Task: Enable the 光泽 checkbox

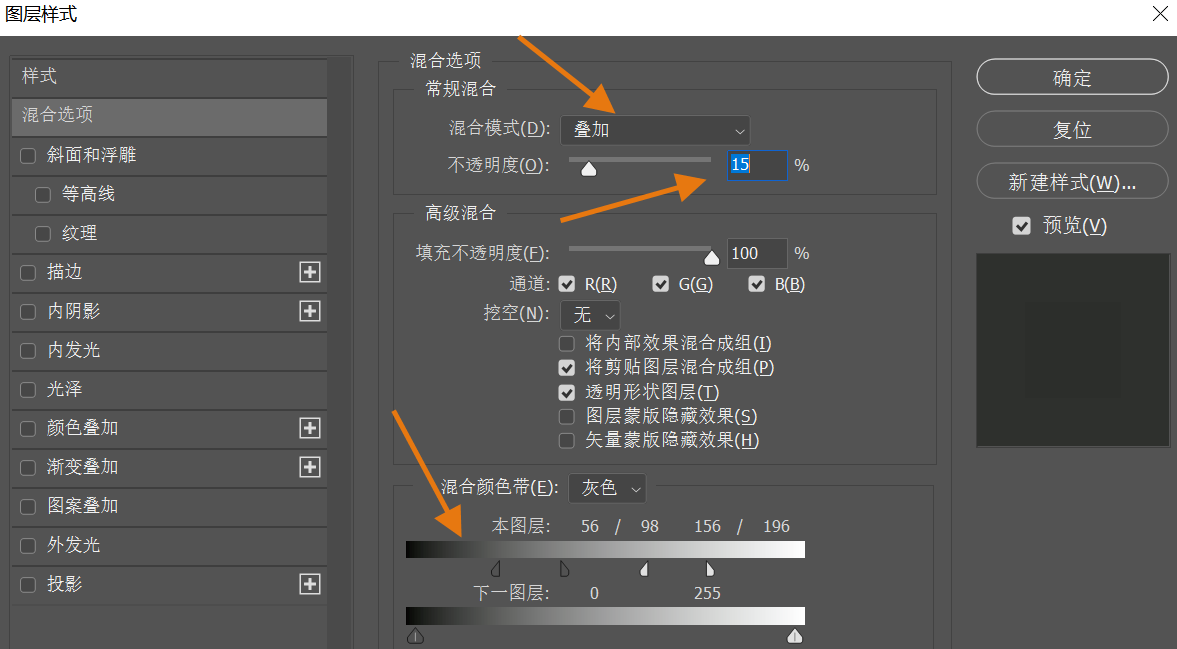Action: point(28,389)
